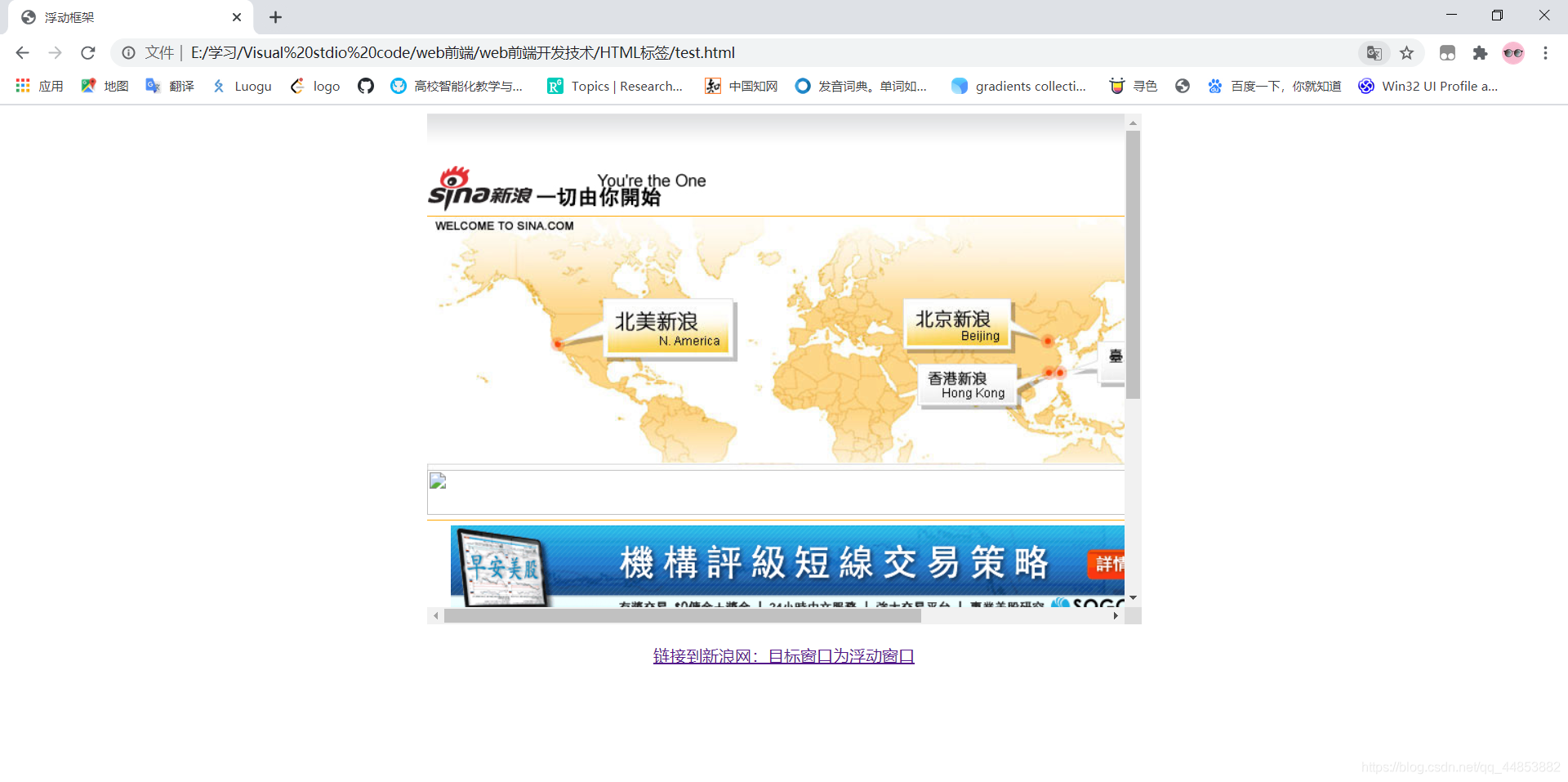Open the 高校智能化教学 bookmark
This screenshot has width=1568, height=782.
(457, 86)
